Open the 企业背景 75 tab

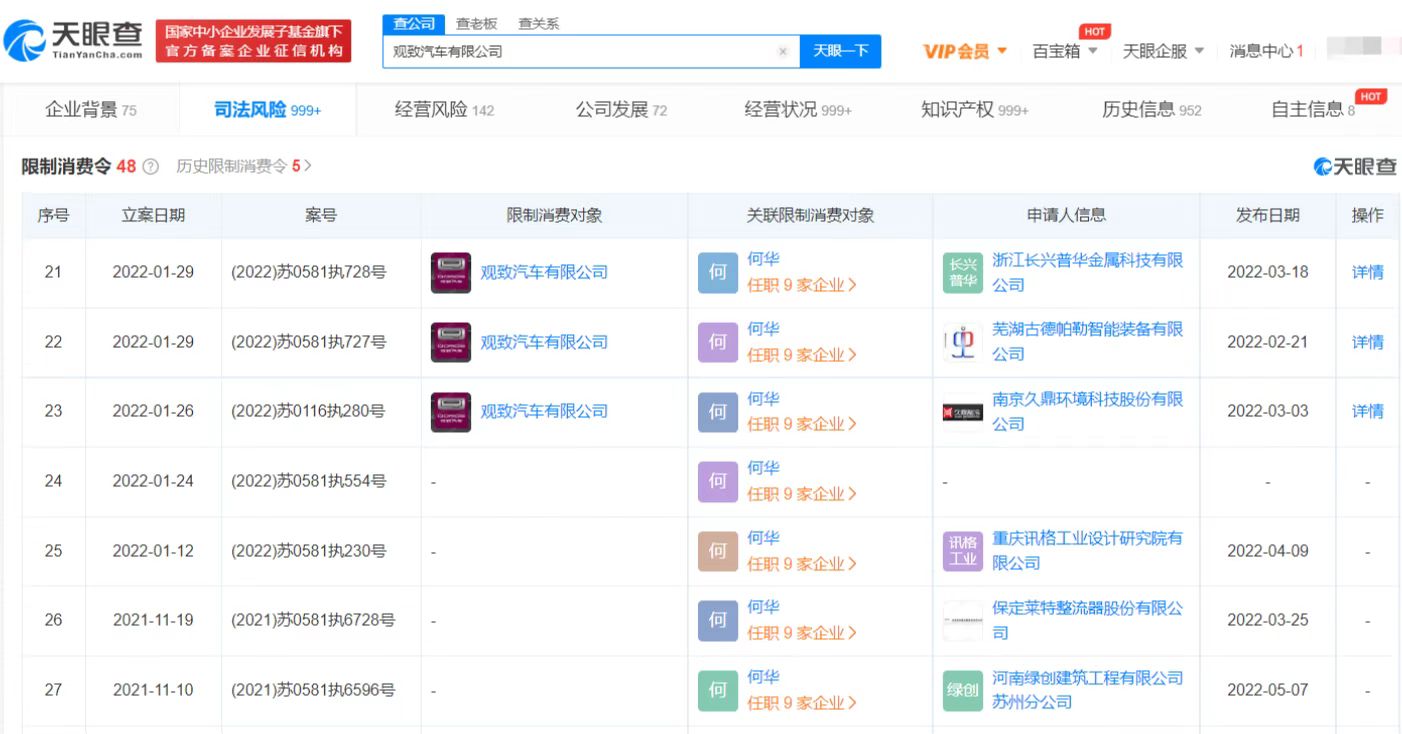(x=91, y=110)
